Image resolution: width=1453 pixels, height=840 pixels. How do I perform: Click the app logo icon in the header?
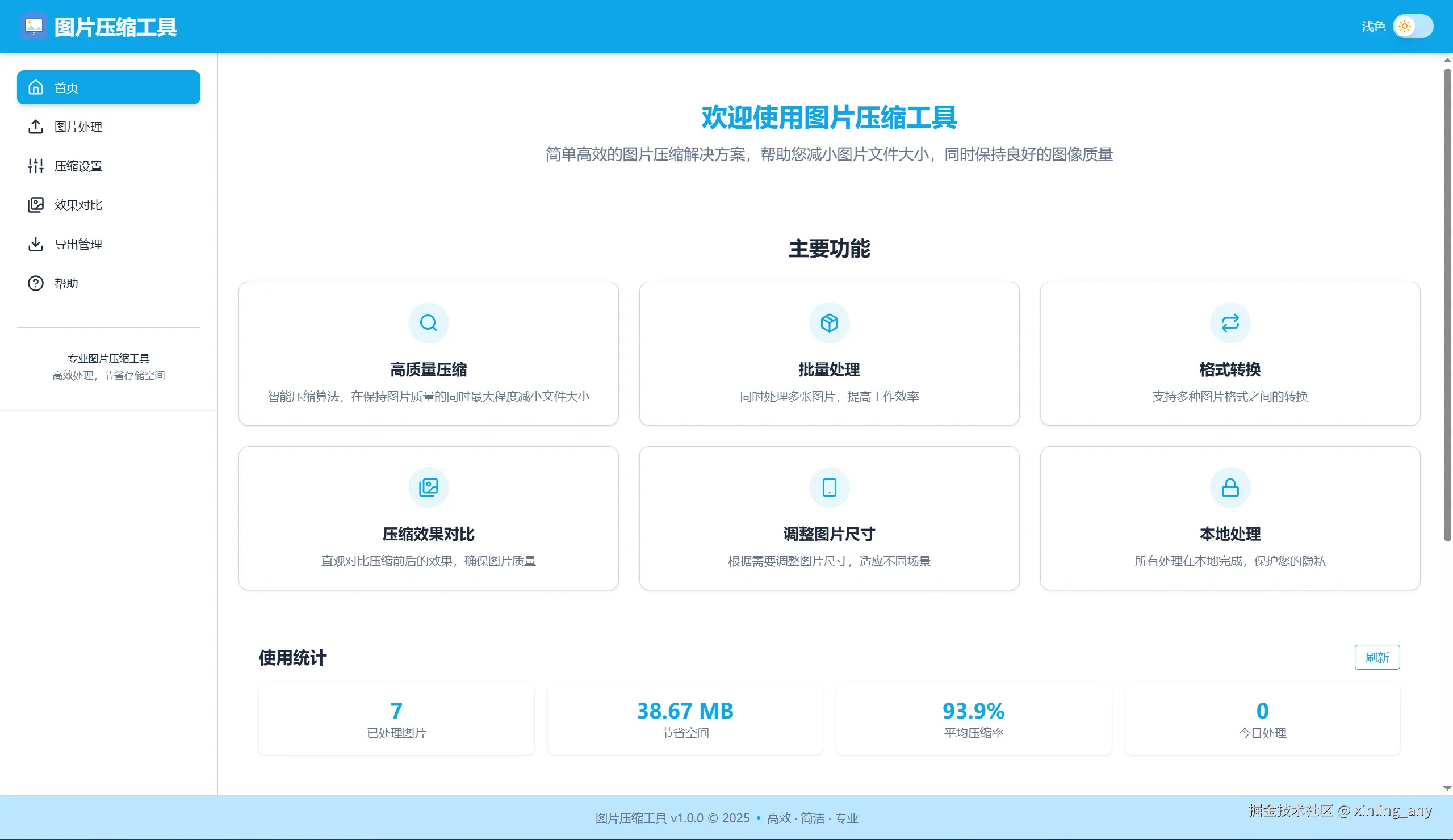[x=34, y=26]
